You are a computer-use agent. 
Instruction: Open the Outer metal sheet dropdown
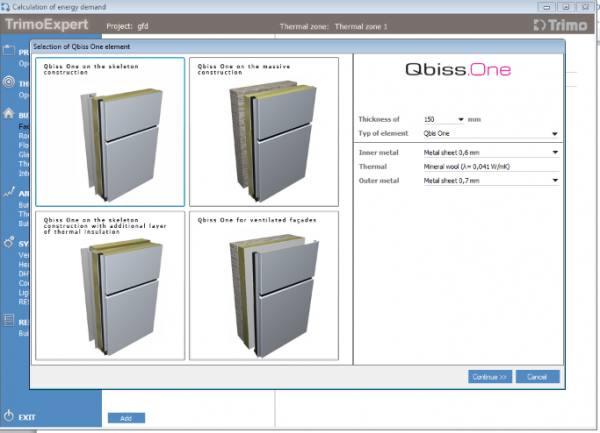(x=491, y=181)
